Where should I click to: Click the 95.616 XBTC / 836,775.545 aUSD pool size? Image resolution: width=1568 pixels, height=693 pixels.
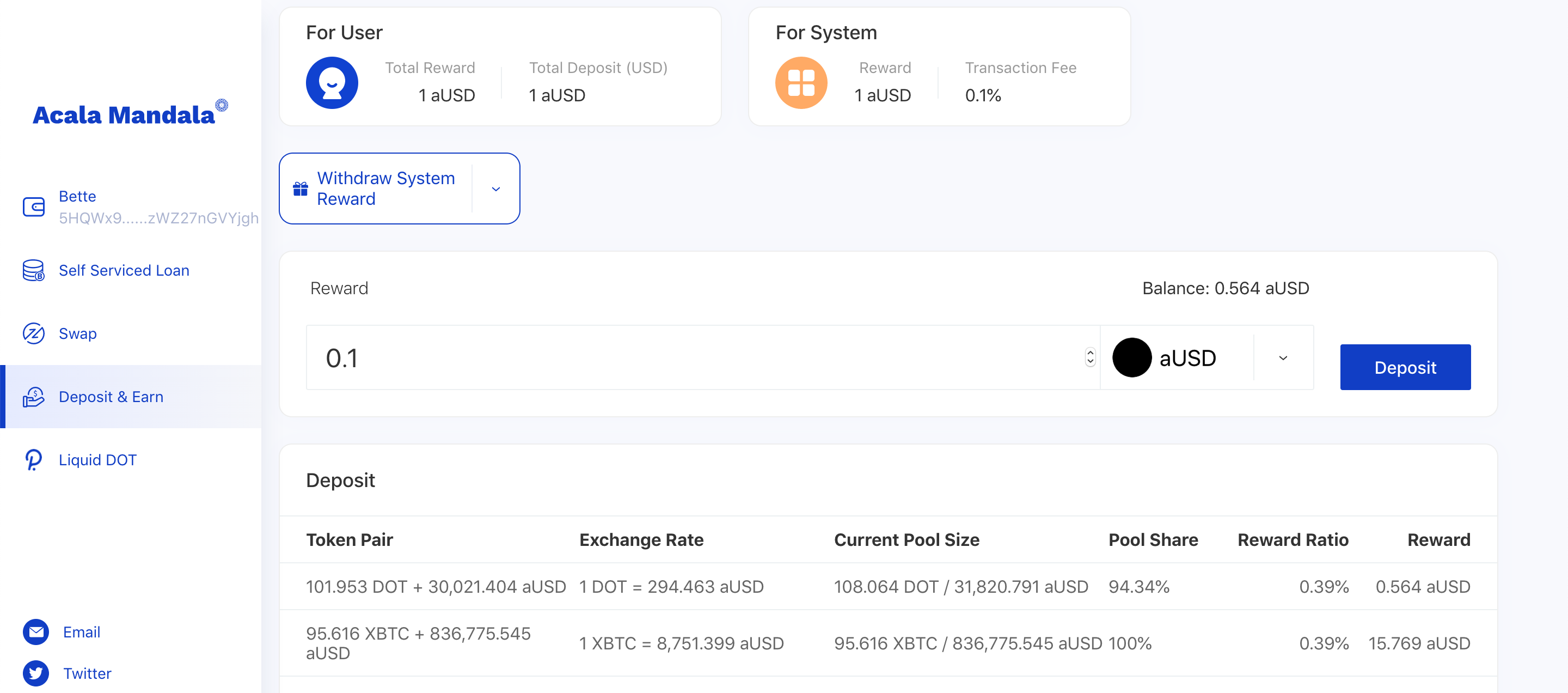(x=968, y=643)
